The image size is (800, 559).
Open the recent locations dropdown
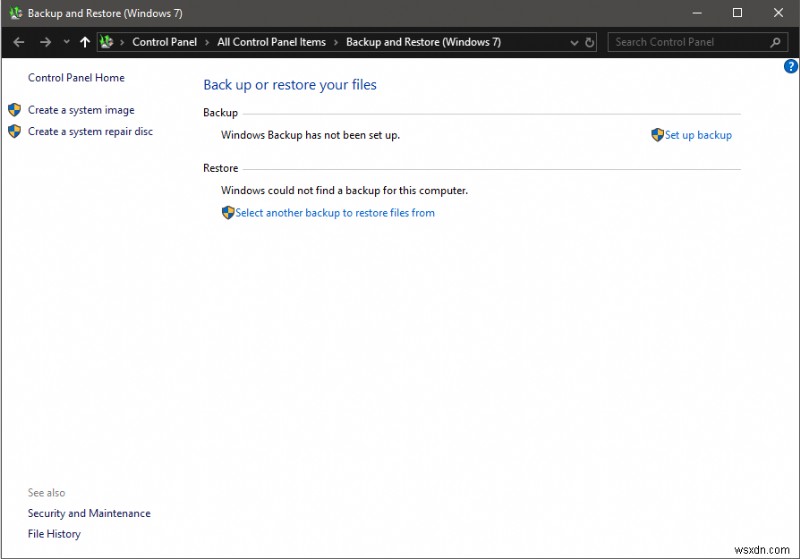pyautogui.click(x=66, y=42)
